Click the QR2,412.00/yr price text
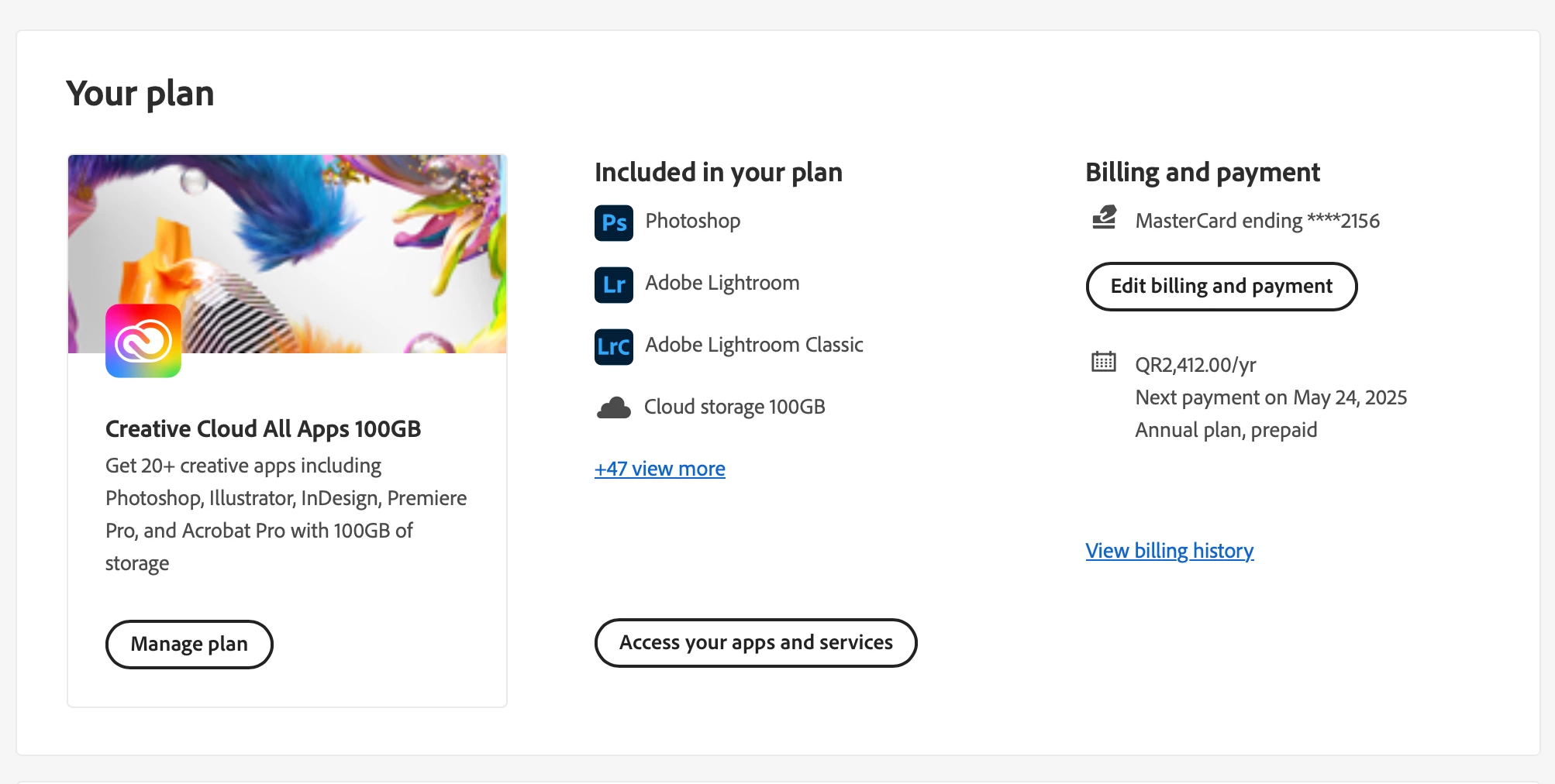The width and height of the screenshot is (1555, 784). (x=1195, y=365)
